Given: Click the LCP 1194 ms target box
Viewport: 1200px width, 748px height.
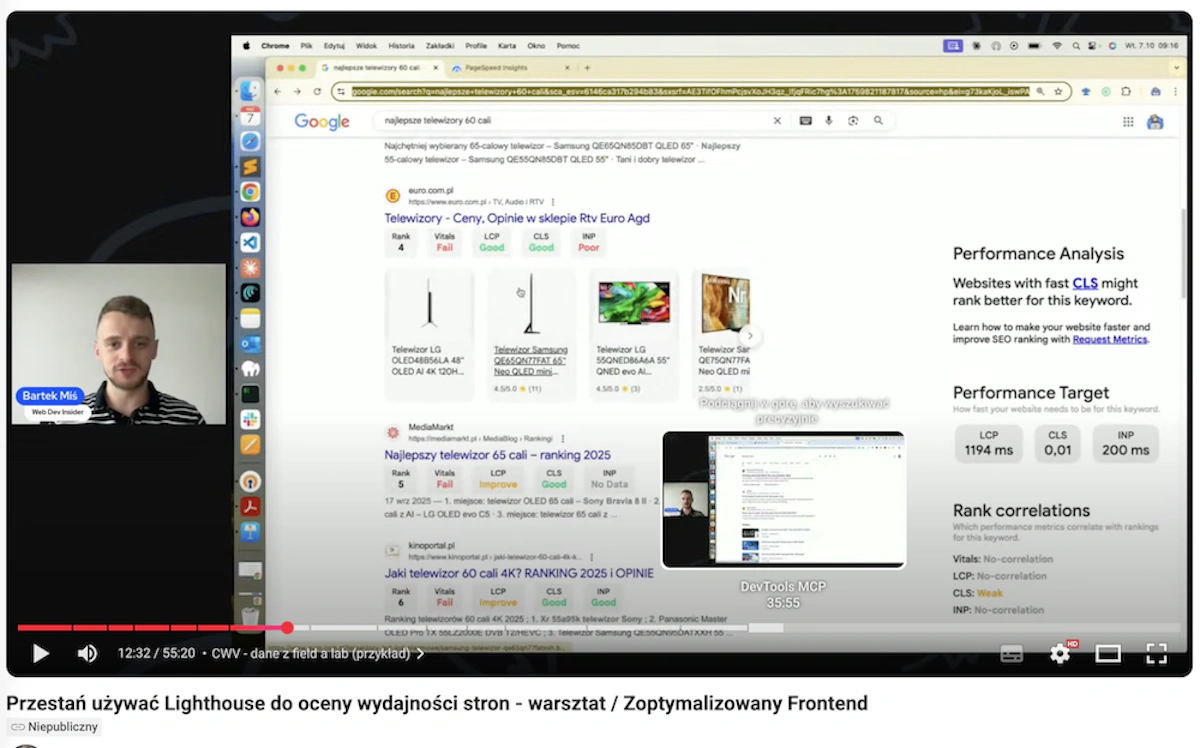Looking at the screenshot, I should pos(989,443).
